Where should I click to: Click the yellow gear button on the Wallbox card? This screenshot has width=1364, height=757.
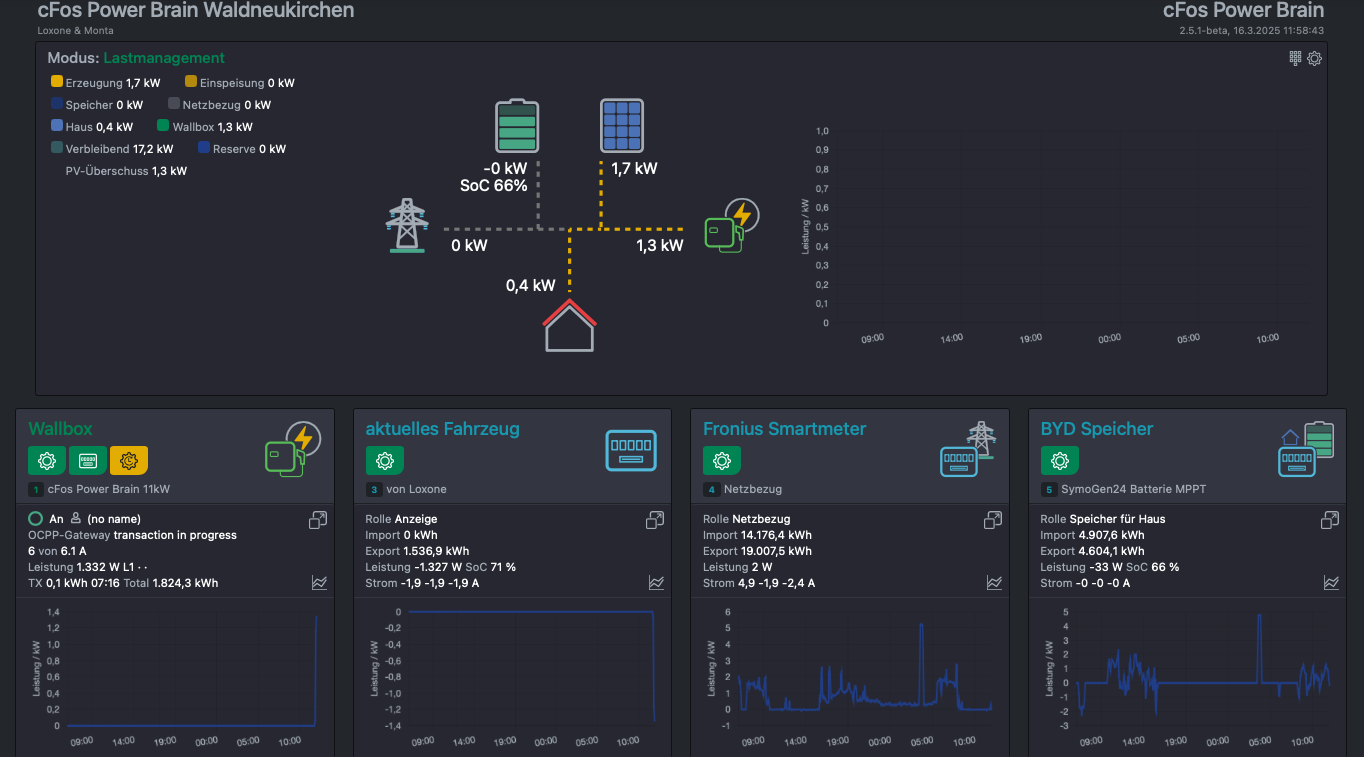[x=129, y=460]
